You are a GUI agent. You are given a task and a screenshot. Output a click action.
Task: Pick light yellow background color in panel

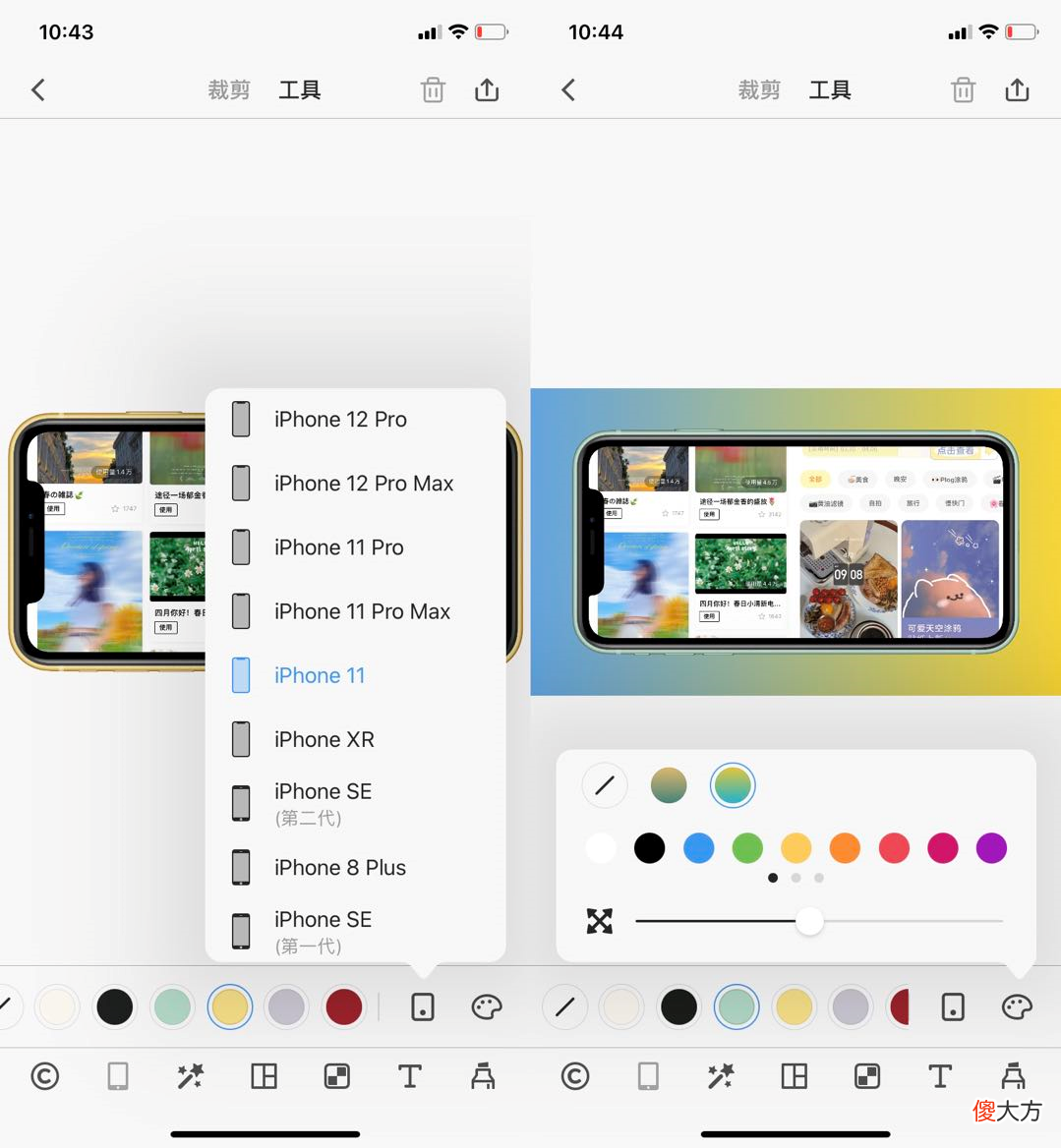click(x=796, y=848)
